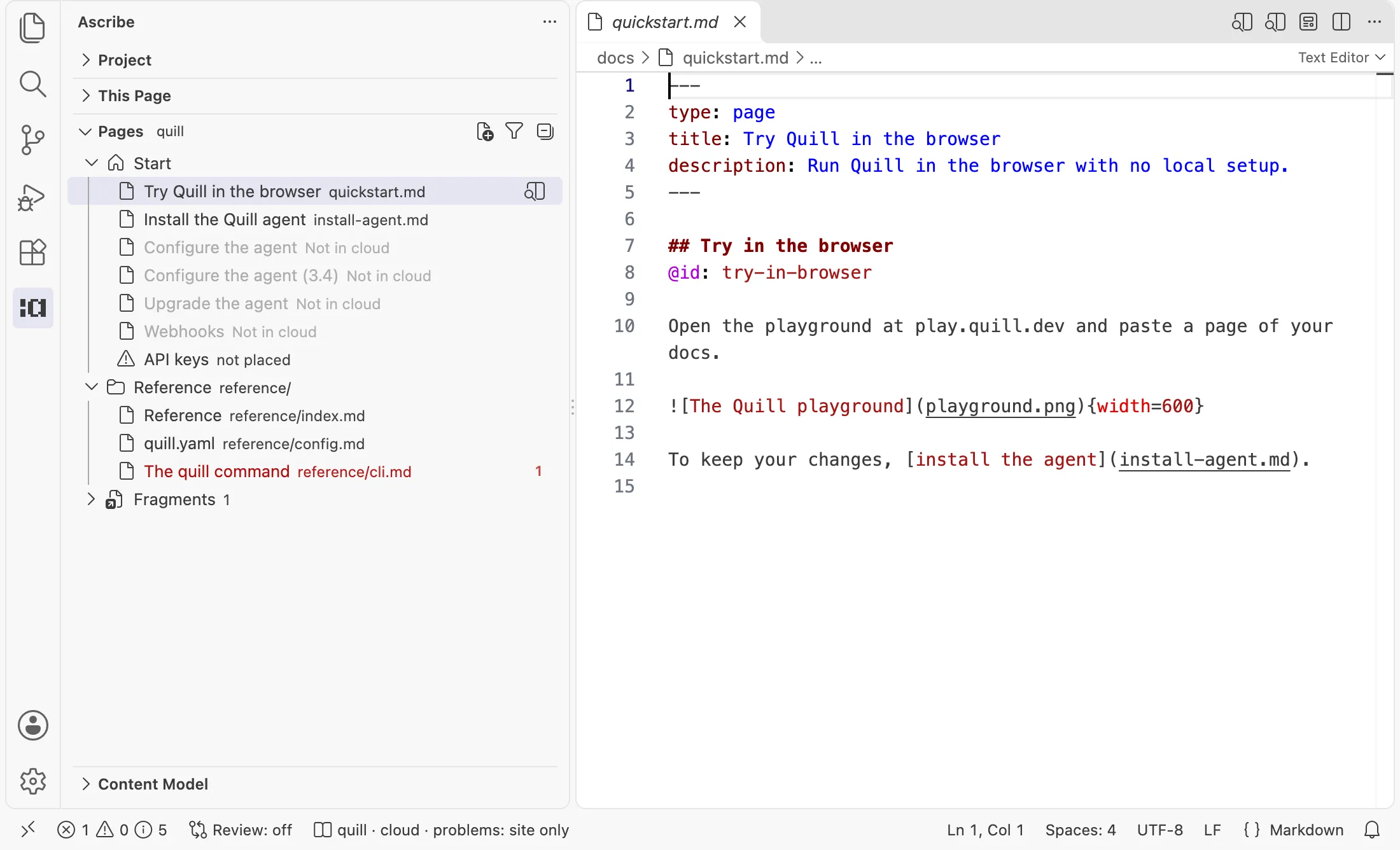Screen dimensions: 1400x850
Task: Open the Source Control view
Action: coord(32,140)
